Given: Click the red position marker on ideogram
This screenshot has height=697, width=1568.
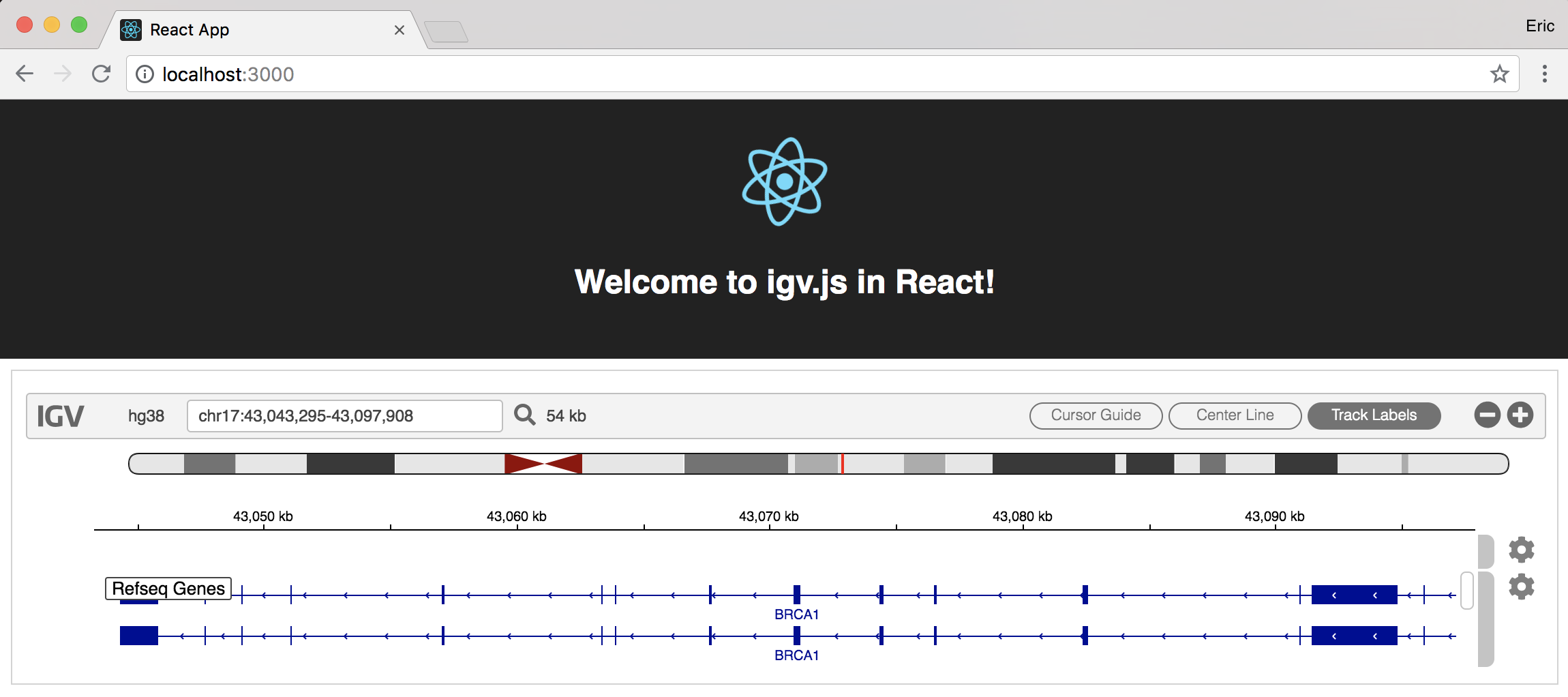Looking at the screenshot, I should pyautogui.click(x=843, y=464).
